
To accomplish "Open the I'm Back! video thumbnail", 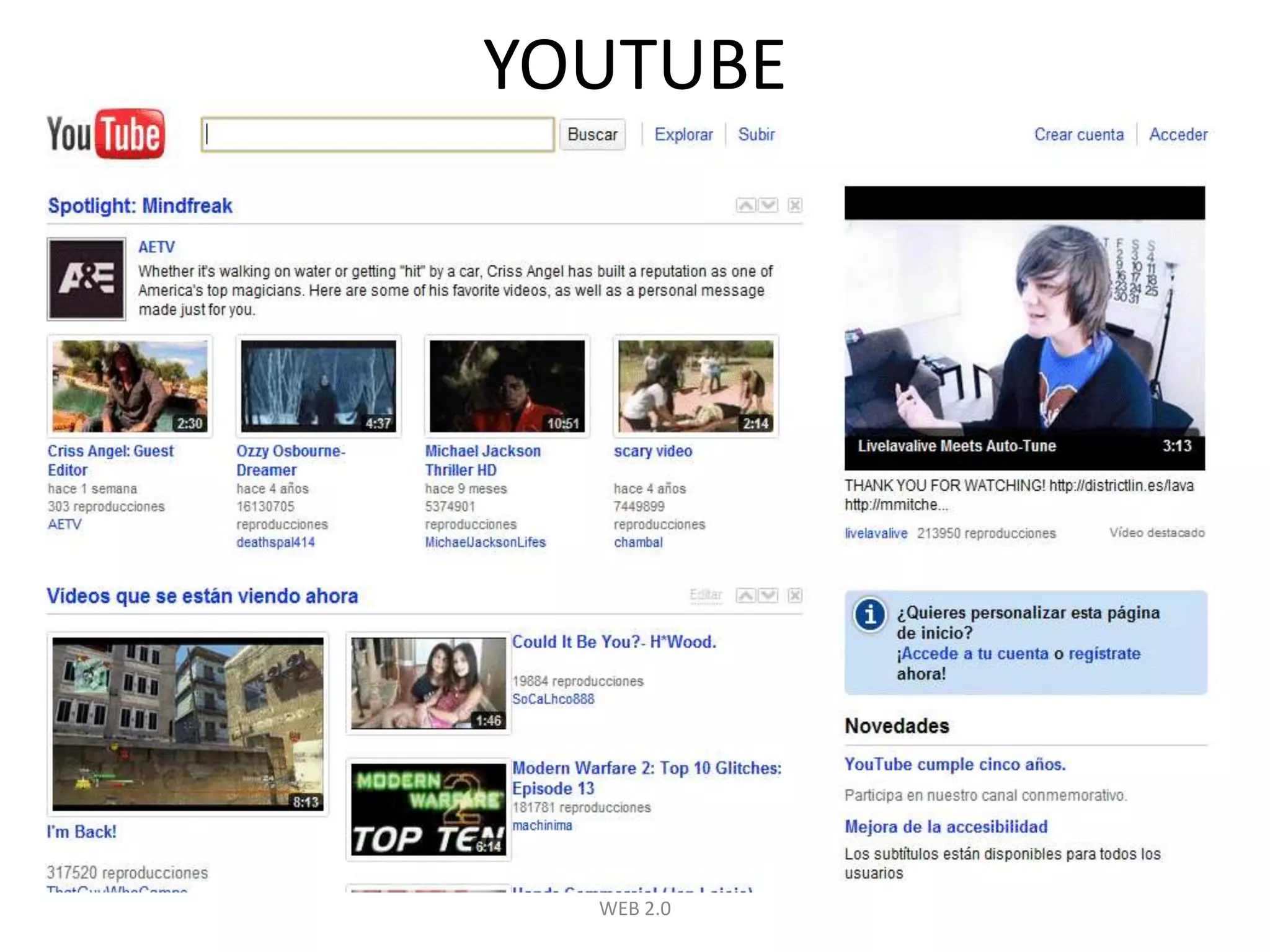I will pos(188,724).
